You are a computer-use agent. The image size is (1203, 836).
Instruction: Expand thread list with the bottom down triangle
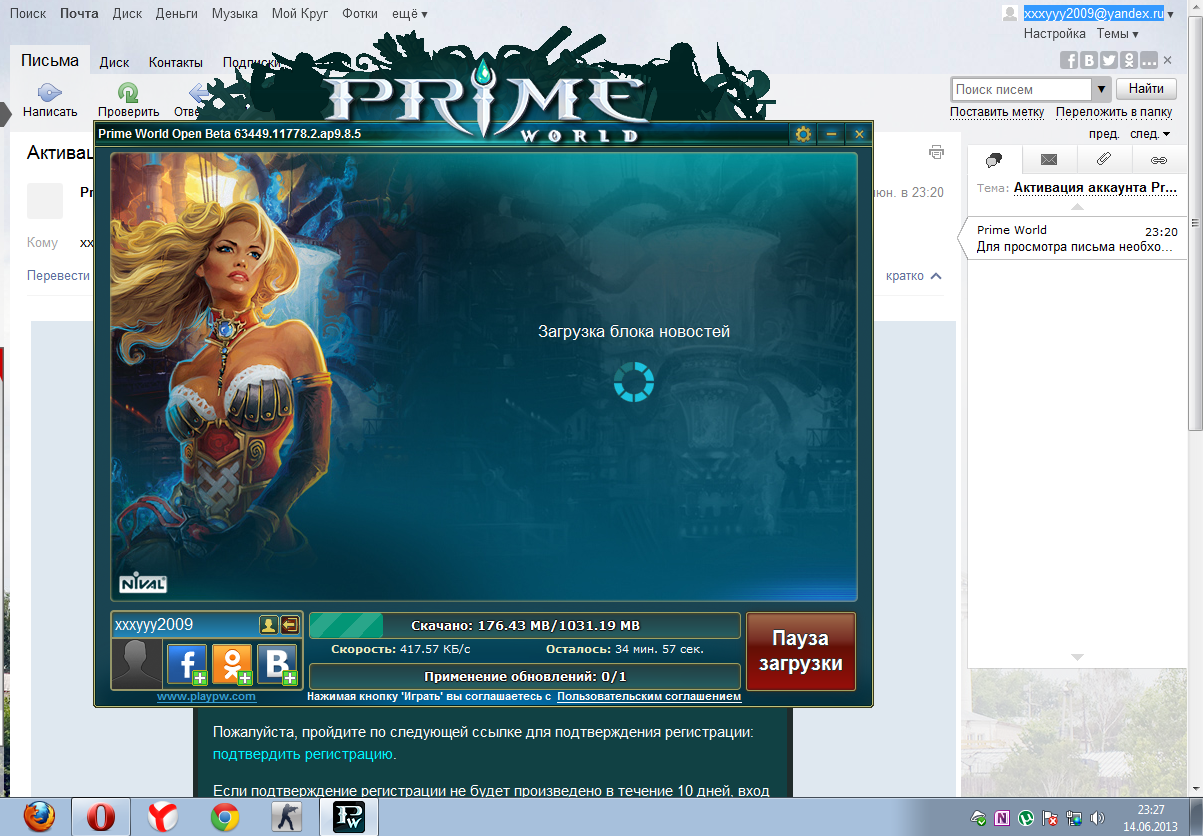point(1077,657)
